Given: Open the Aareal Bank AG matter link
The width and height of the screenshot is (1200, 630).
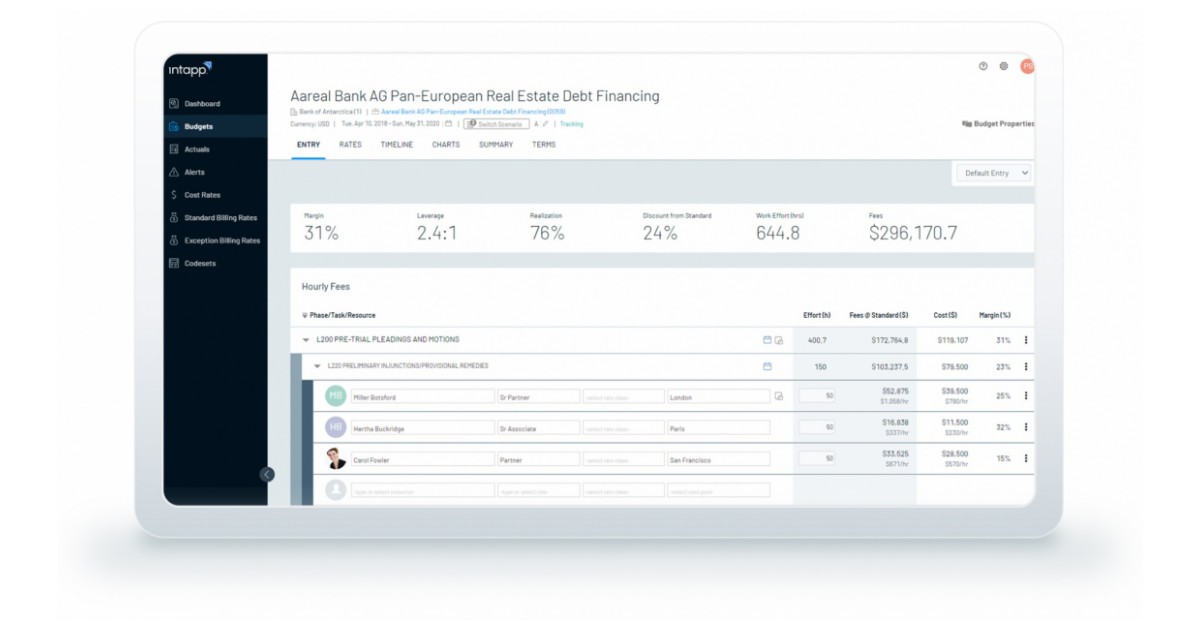Looking at the screenshot, I should pos(473,112).
